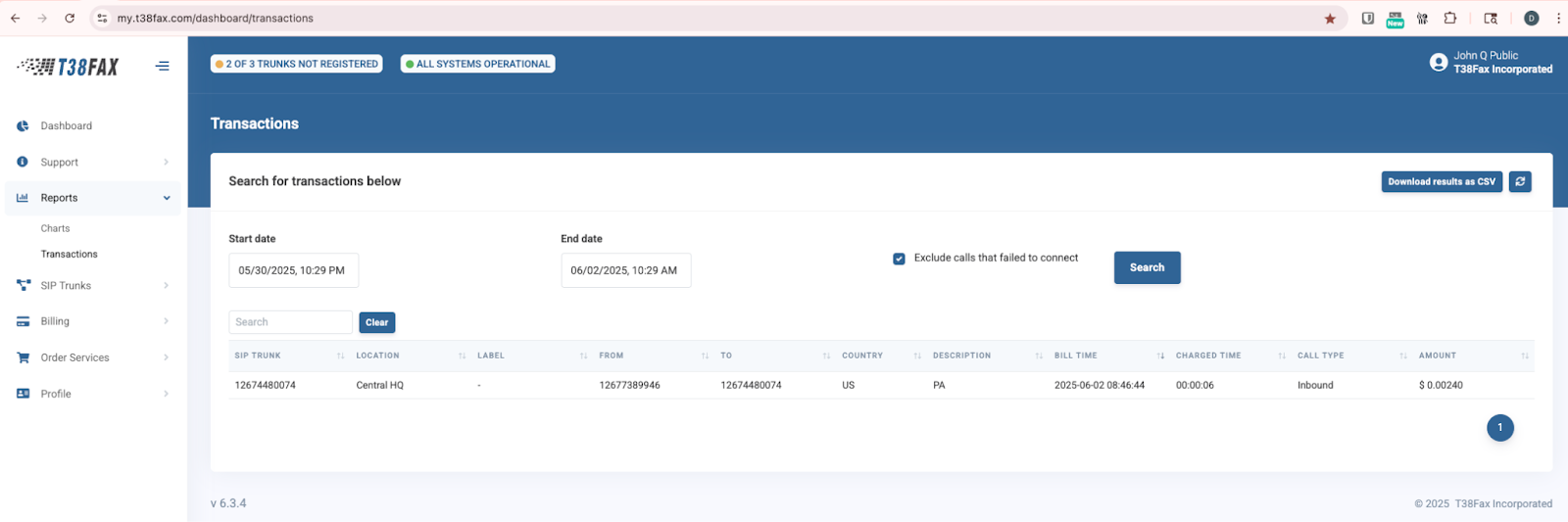Click the From number 12677389946
1568x522 pixels.
click(629, 386)
